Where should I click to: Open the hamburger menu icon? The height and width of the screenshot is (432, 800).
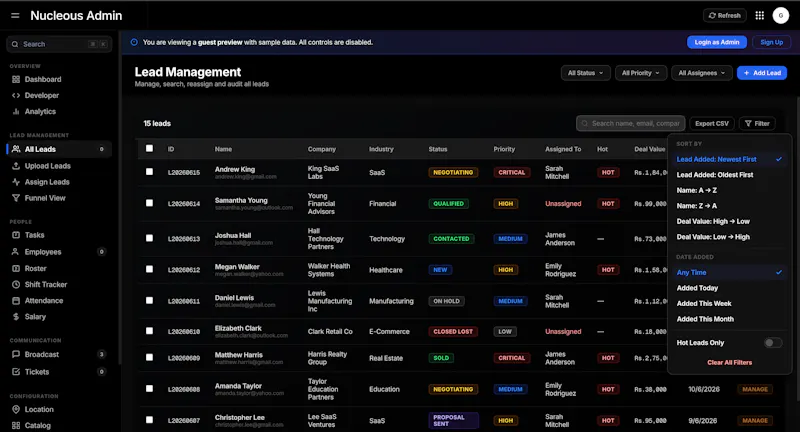coord(15,16)
